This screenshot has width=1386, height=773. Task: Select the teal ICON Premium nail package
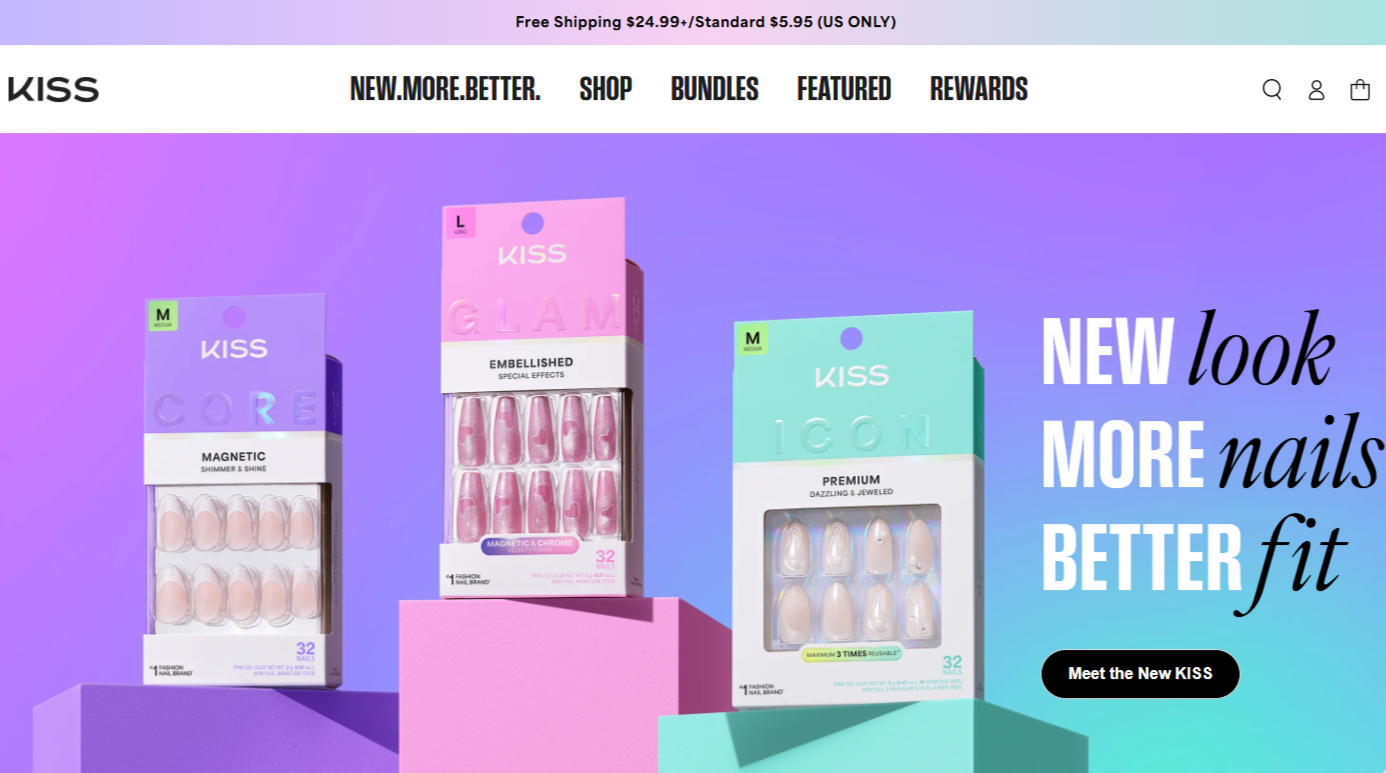tap(858, 508)
